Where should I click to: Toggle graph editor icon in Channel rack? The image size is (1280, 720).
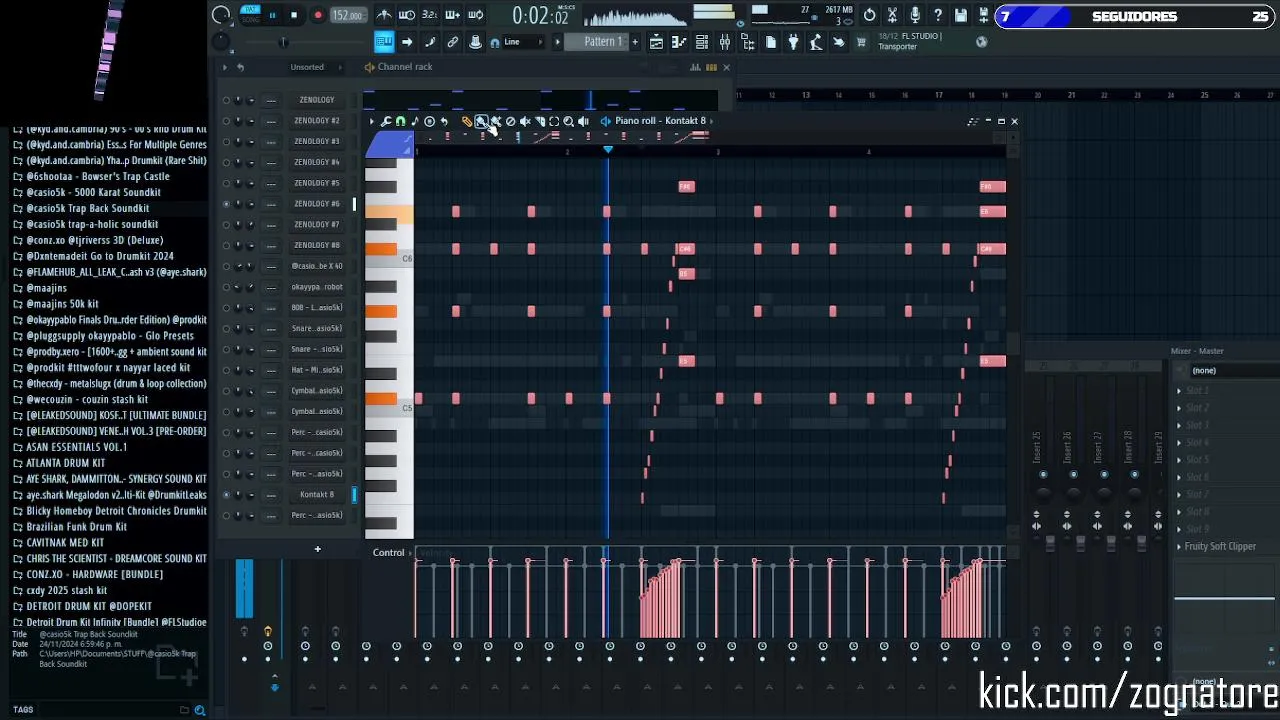(x=695, y=67)
